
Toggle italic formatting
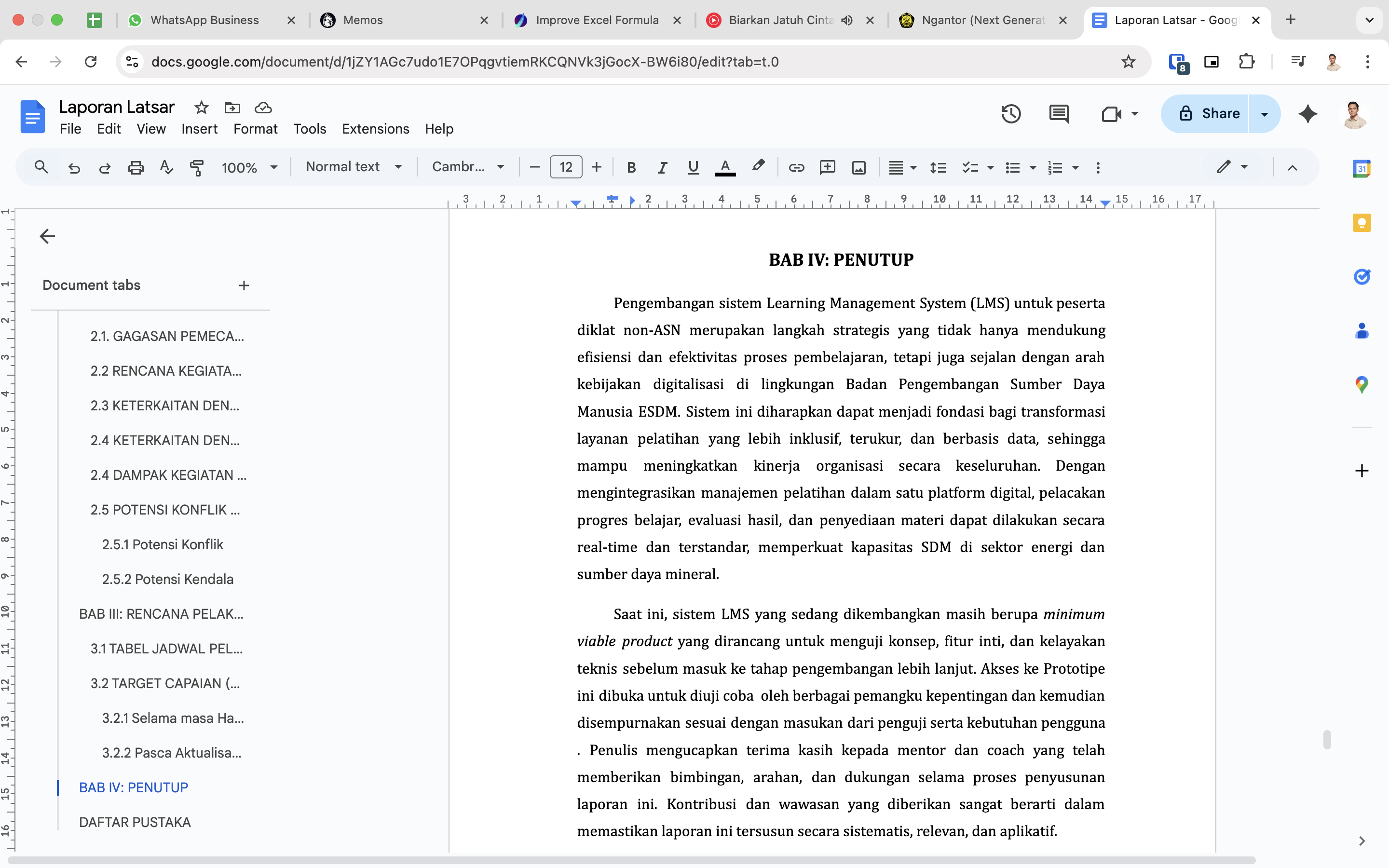click(662, 168)
